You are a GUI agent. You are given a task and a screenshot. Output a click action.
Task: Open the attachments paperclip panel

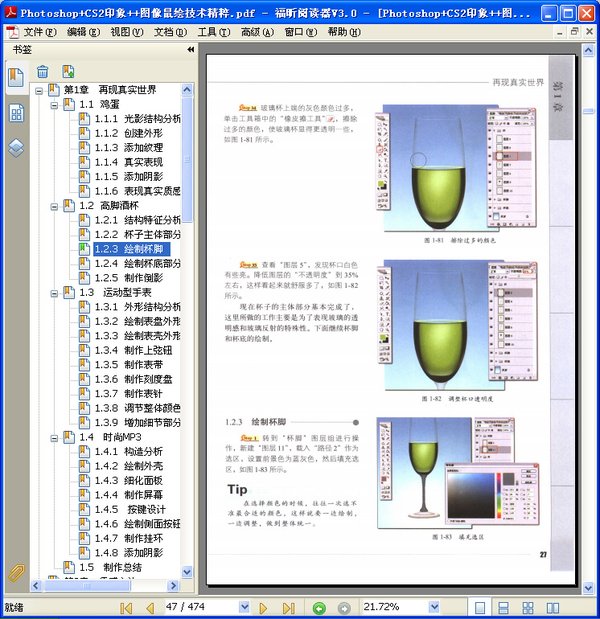pos(17,573)
